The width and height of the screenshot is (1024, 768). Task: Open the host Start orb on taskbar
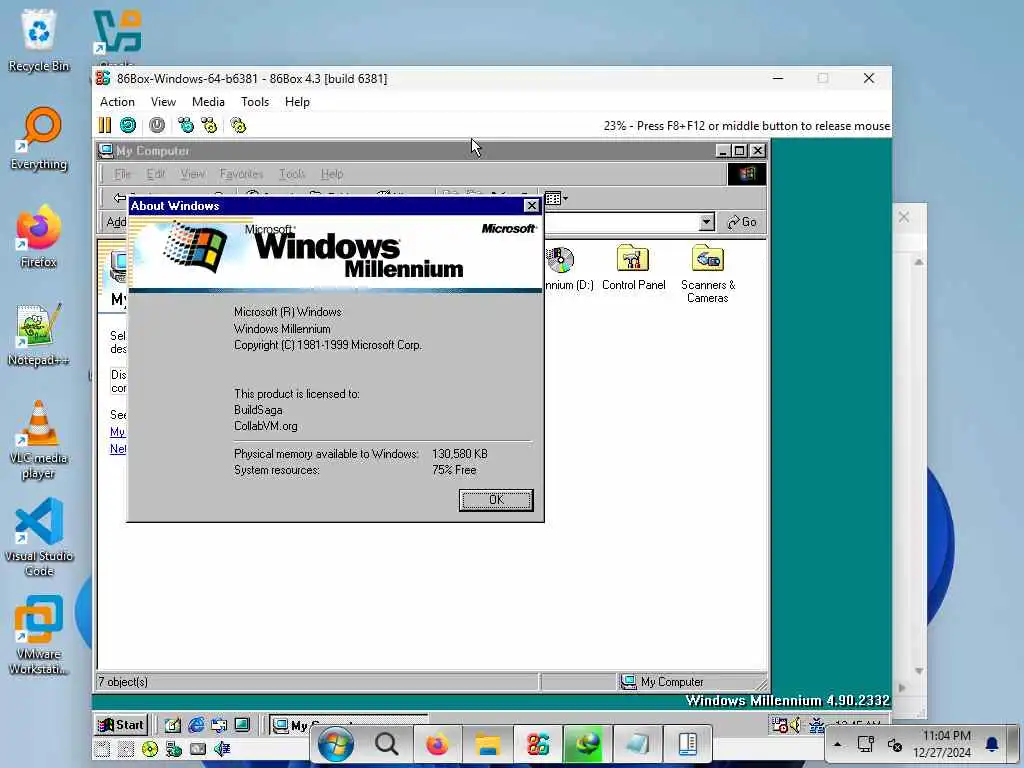(x=336, y=744)
